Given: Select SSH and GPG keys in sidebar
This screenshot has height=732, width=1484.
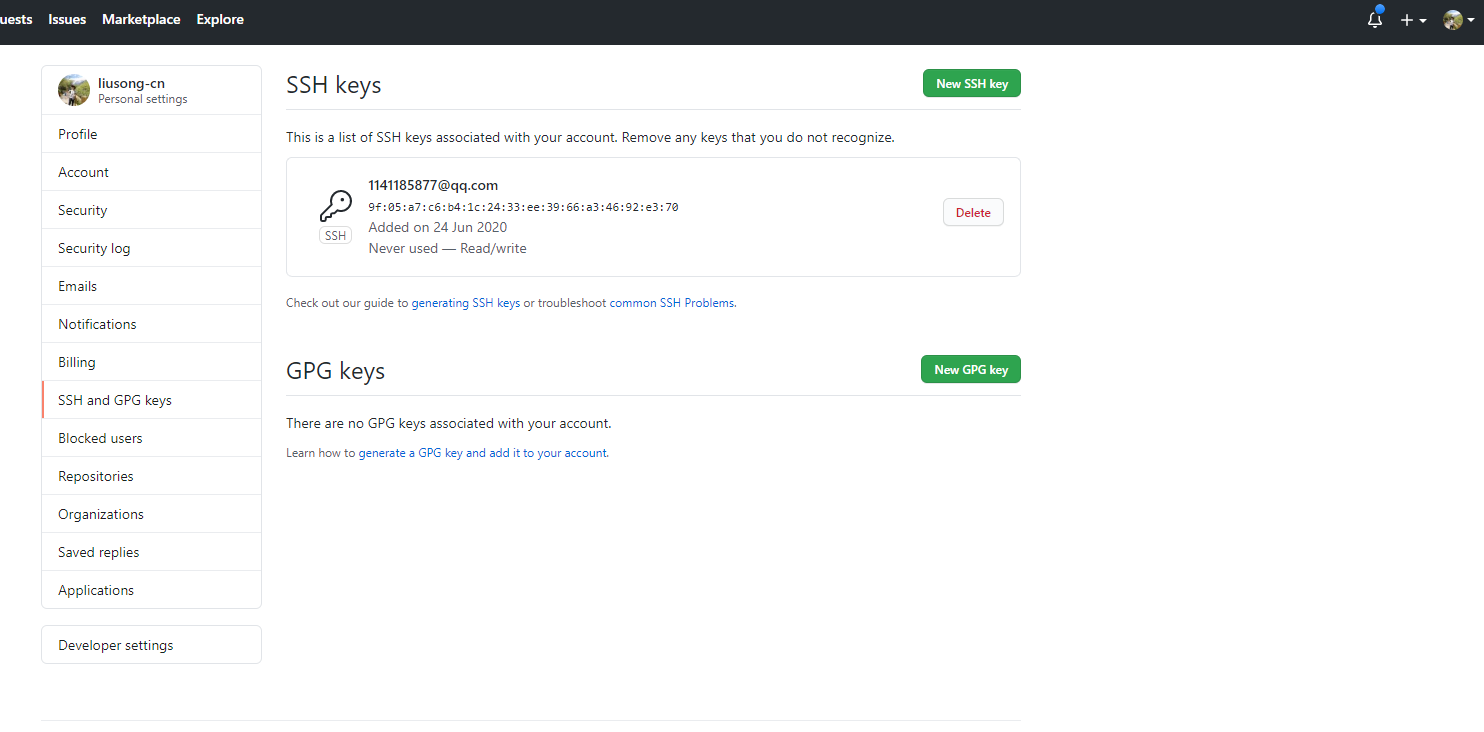Looking at the screenshot, I should pos(151,400).
